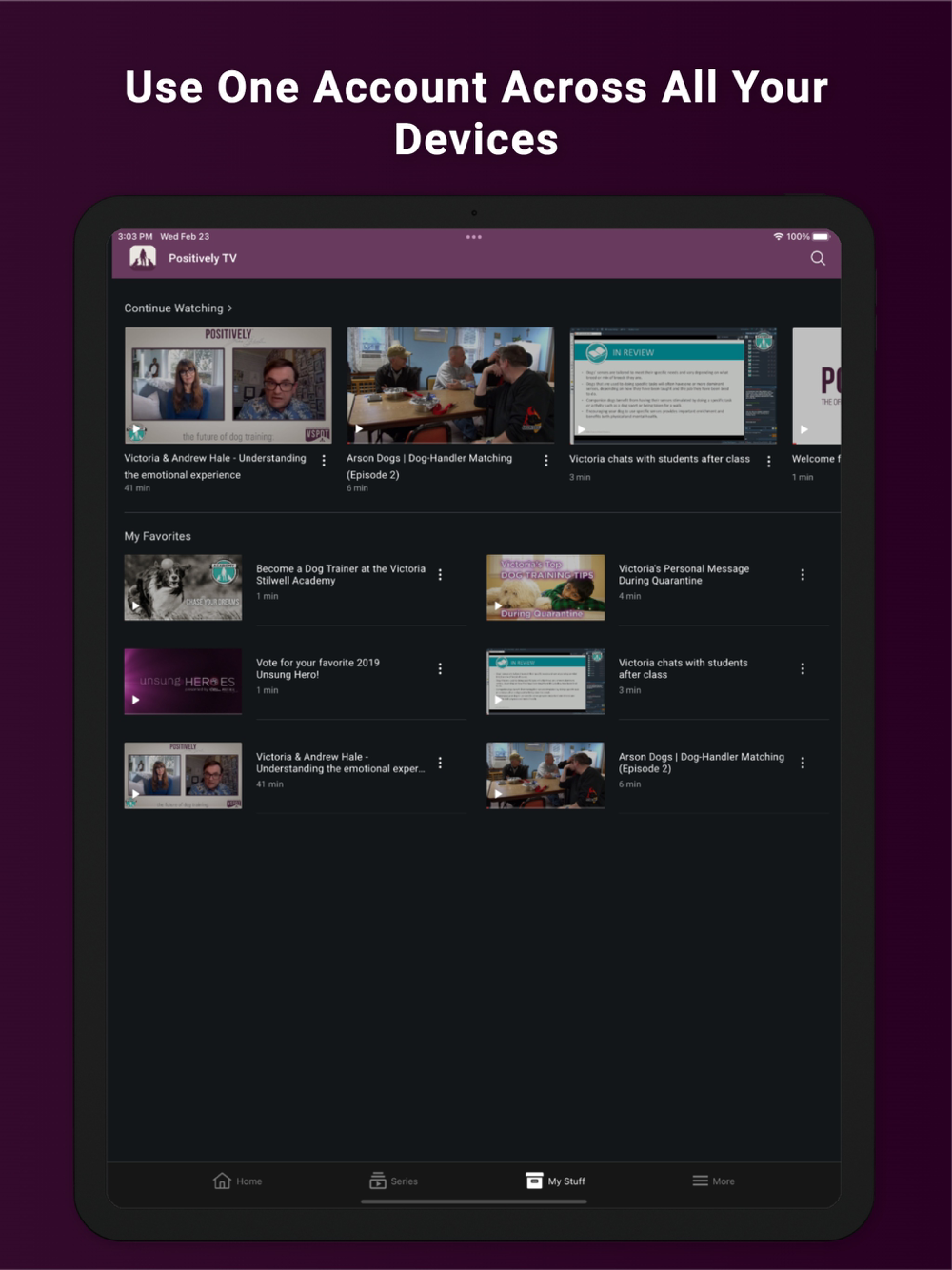Play Become a Dog Trainer favorite thumbnail
Screen dimensions: 952x1270
(x=183, y=587)
